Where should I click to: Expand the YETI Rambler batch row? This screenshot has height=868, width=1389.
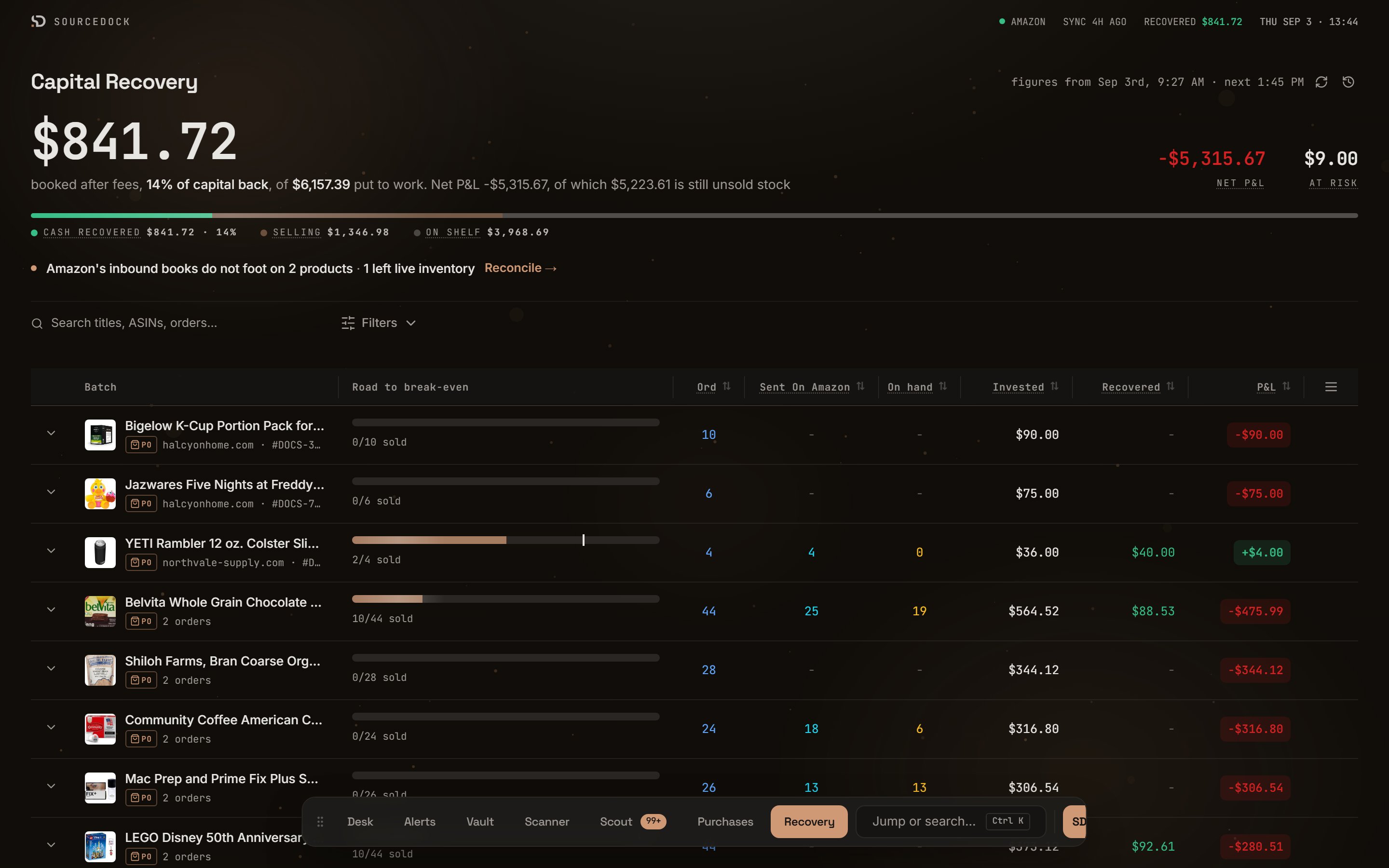pos(51,551)
